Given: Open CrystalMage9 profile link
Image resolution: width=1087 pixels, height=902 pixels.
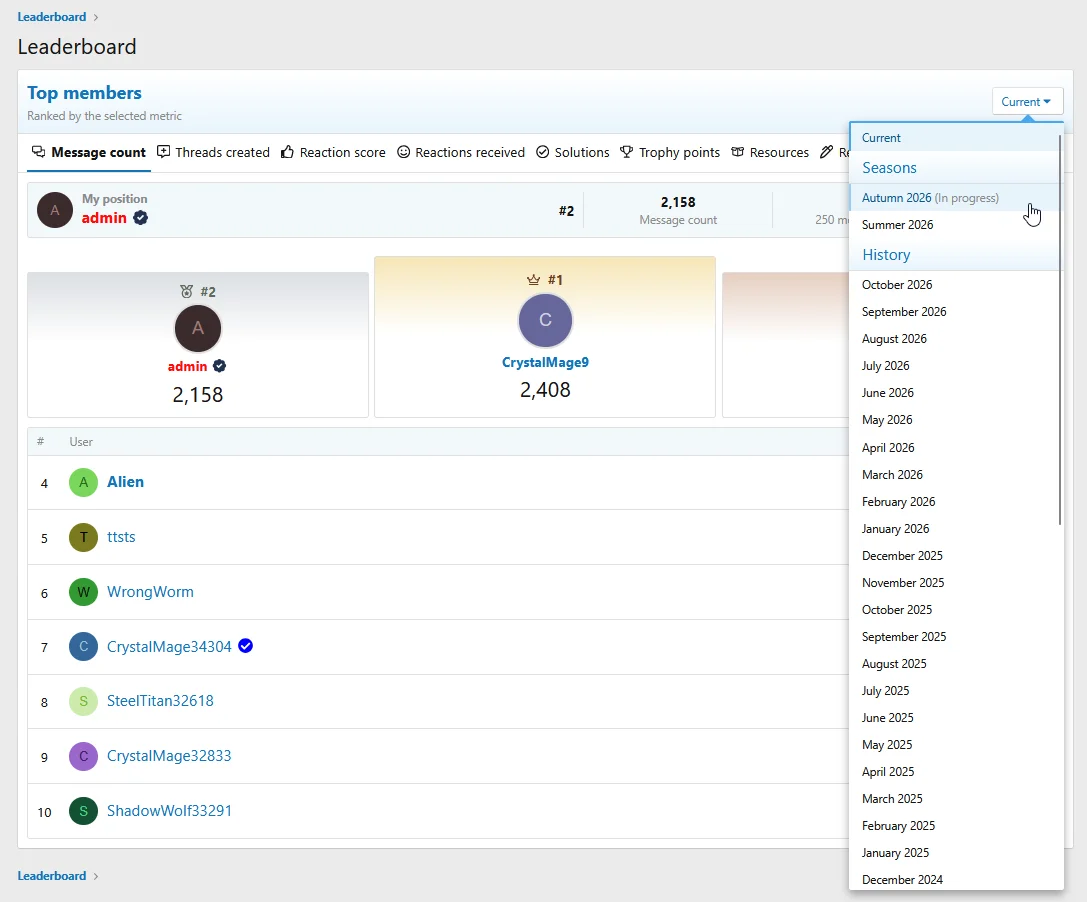Looking at the screenshot, I should [546, 362].
